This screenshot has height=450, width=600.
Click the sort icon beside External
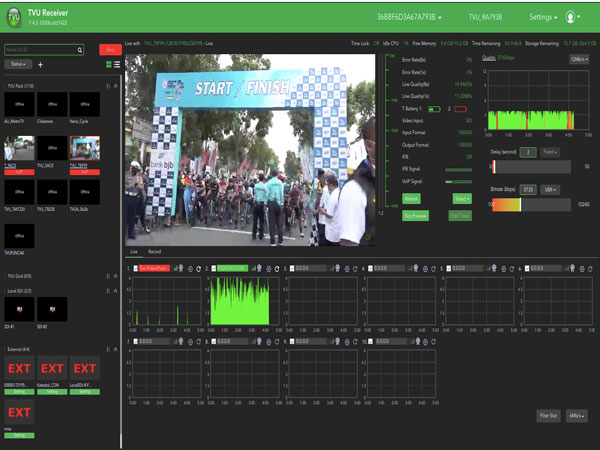(x=108, y=349)
